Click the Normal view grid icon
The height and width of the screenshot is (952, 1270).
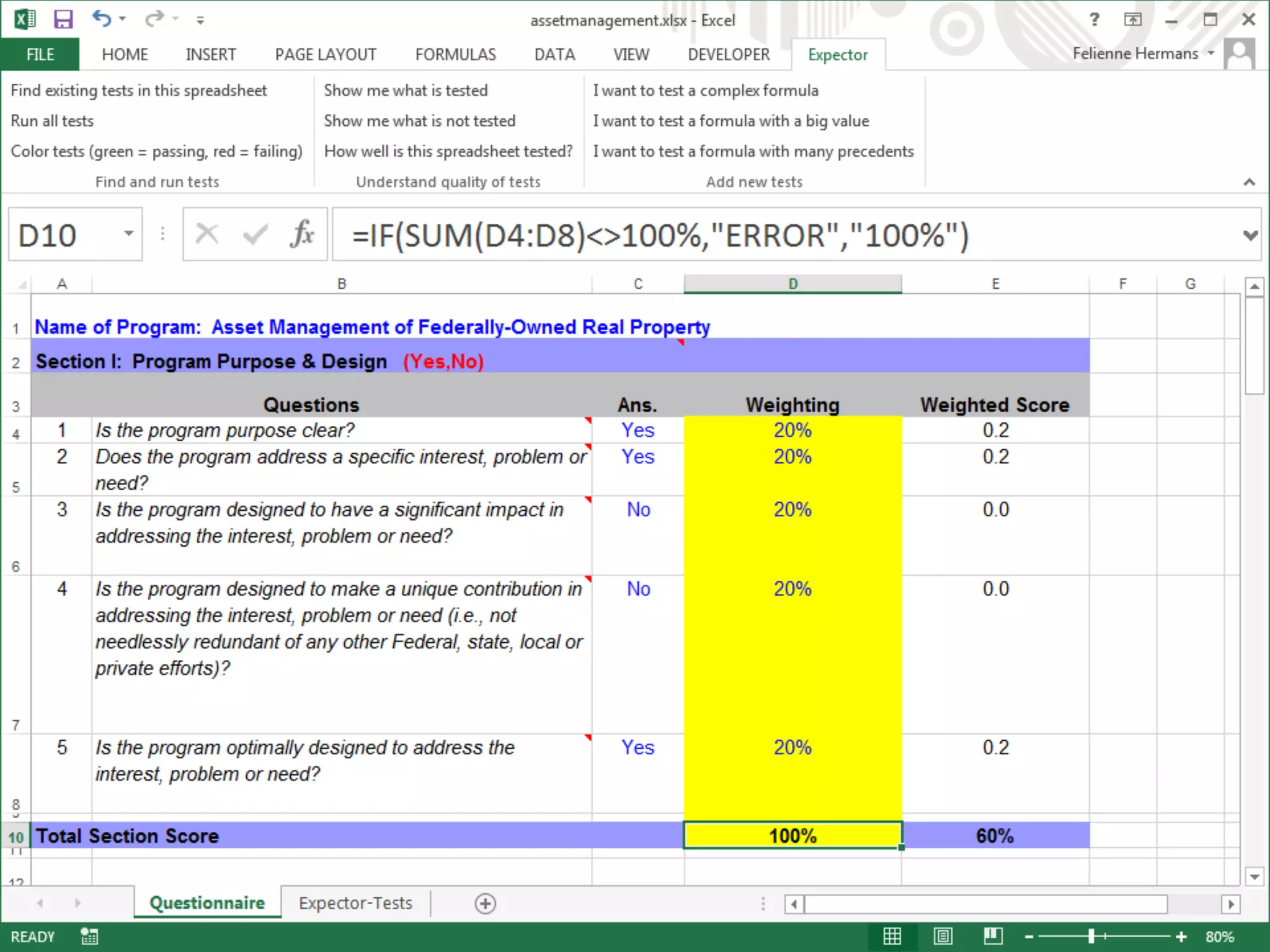click(892, 937)
